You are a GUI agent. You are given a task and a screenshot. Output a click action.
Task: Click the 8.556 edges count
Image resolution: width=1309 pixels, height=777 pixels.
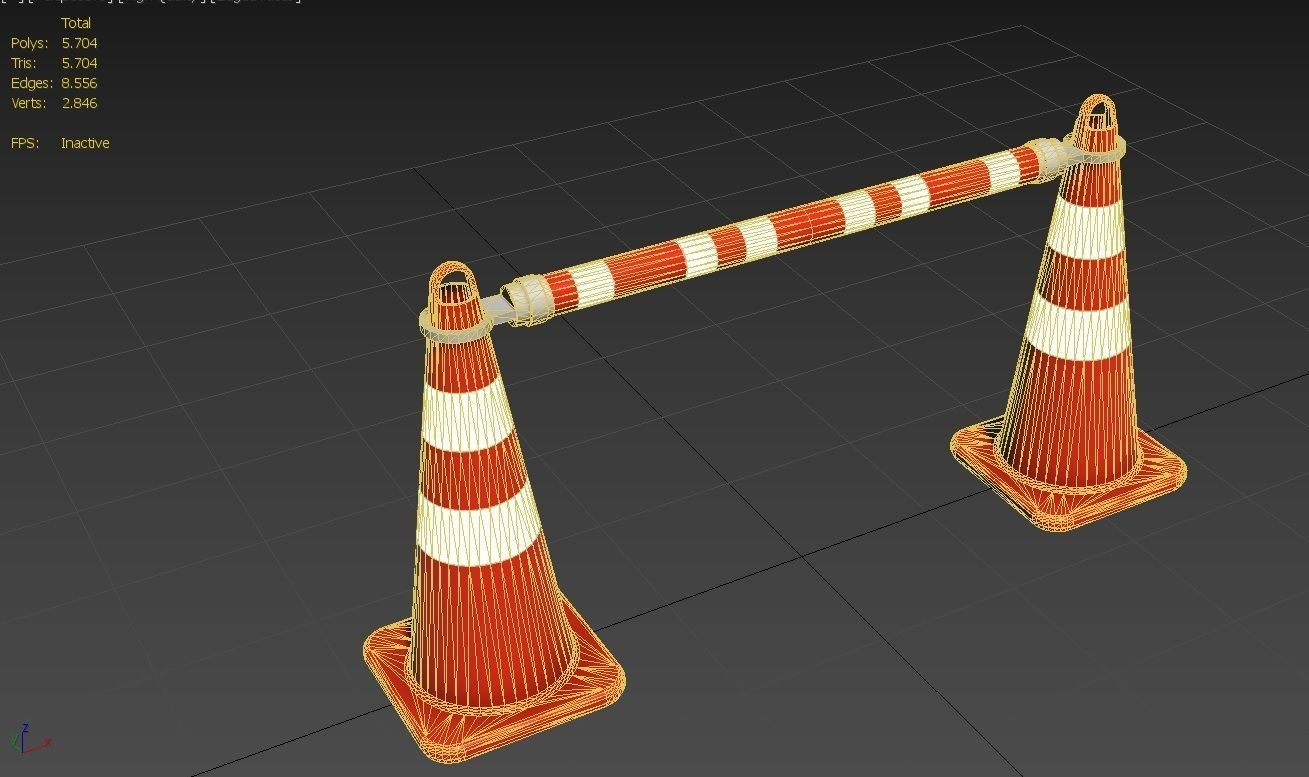pos(79,83)
